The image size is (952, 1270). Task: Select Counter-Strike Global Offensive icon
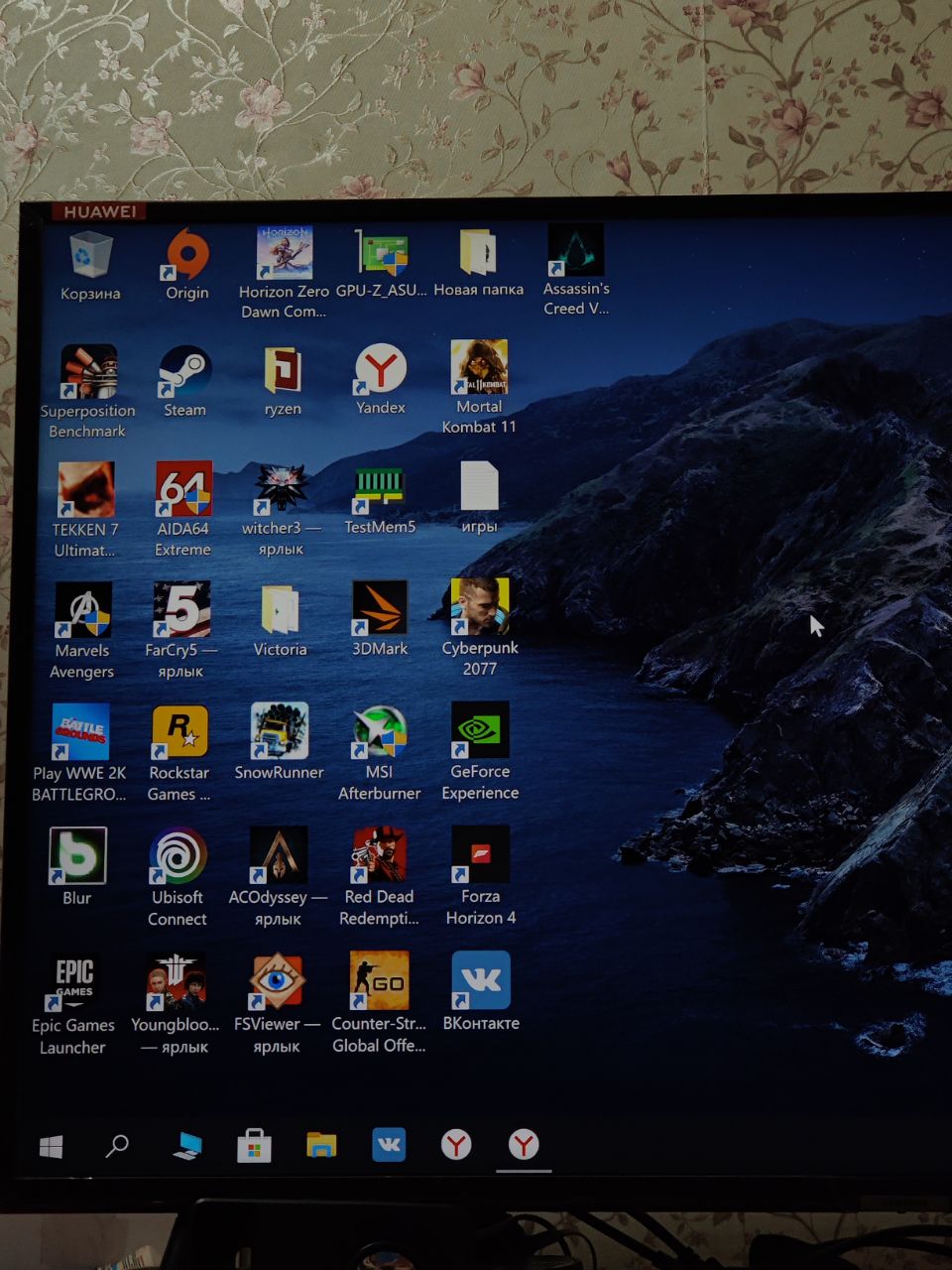(379, 981)
